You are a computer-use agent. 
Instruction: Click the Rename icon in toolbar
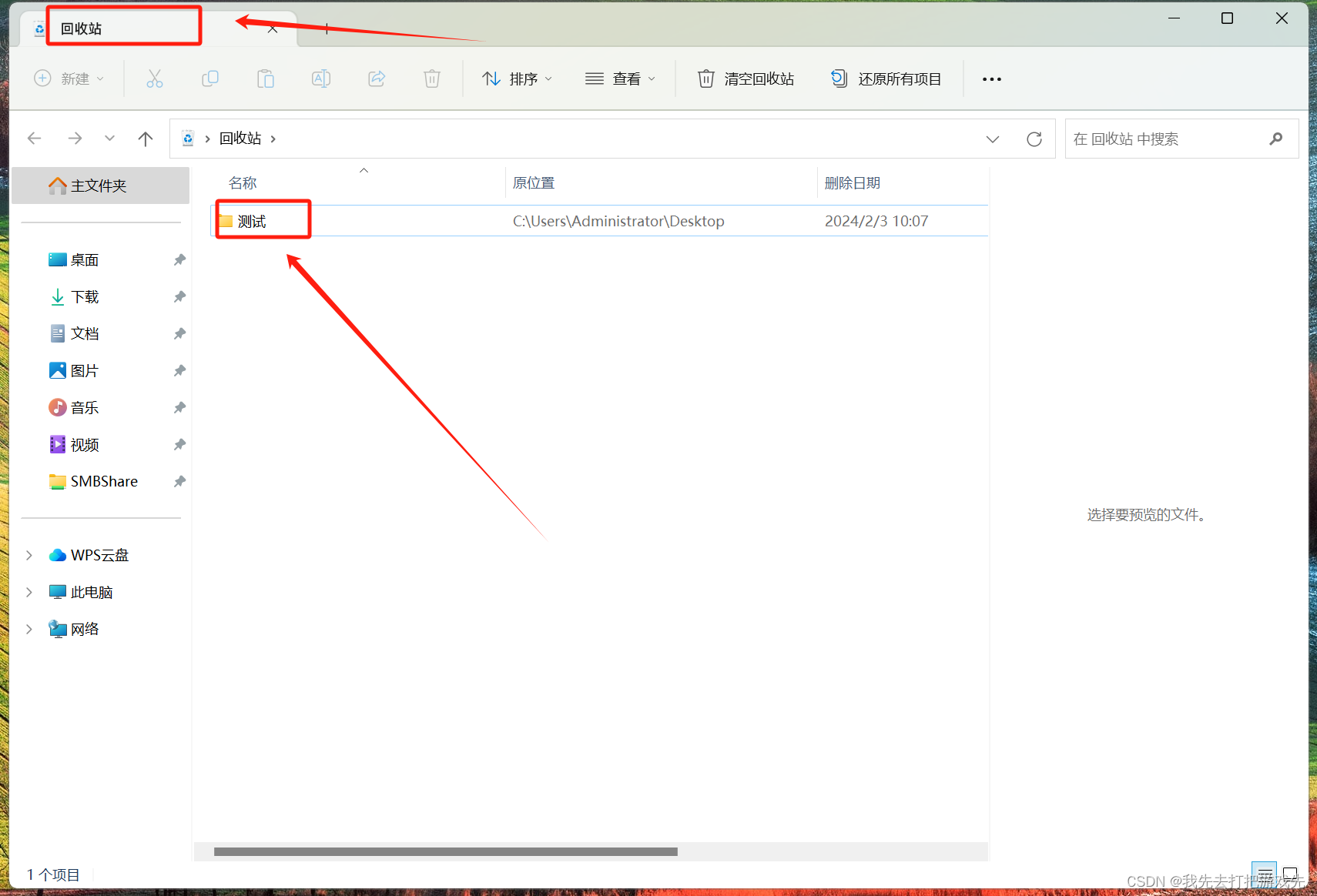pyautogui.click(x=321, y=79)
